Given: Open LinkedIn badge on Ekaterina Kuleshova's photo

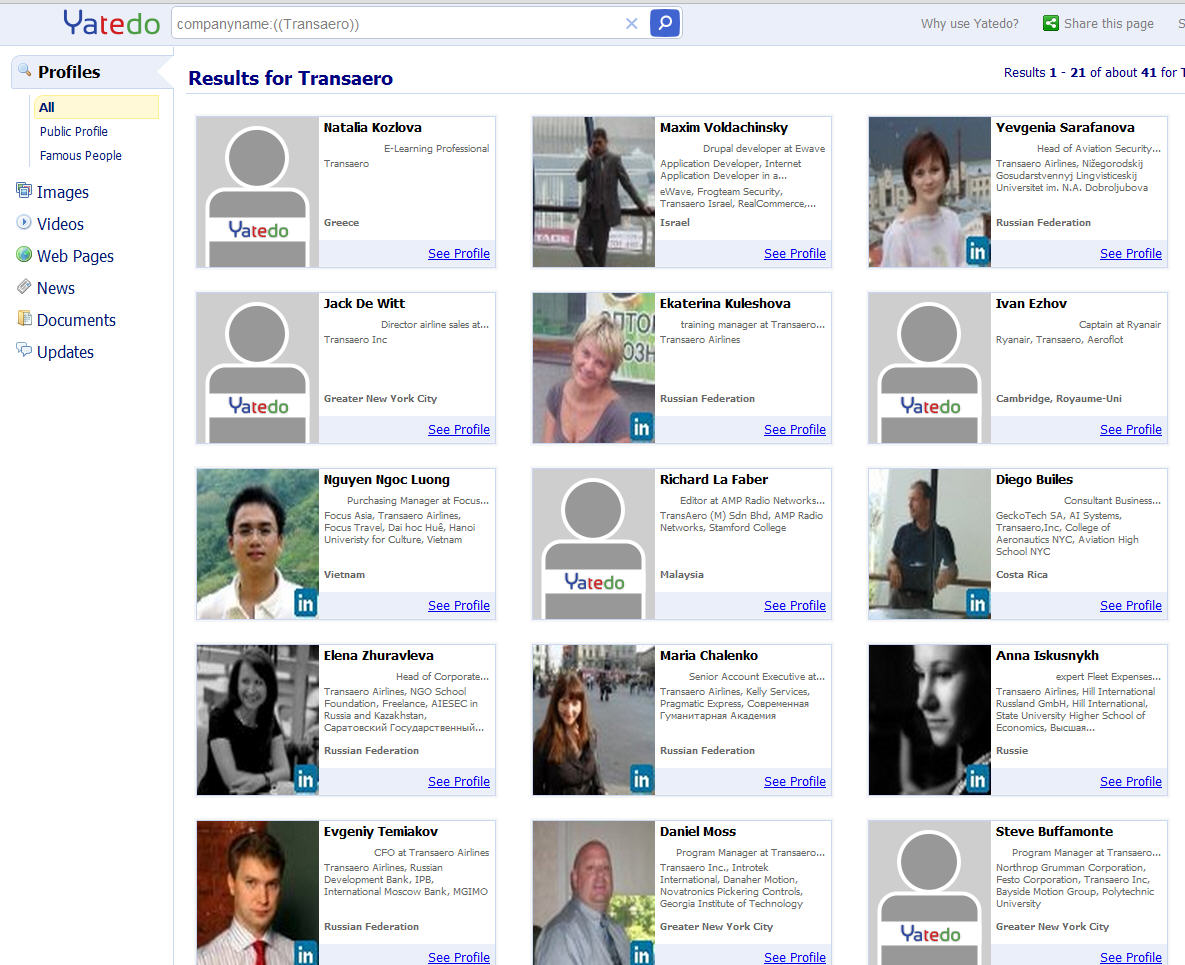Looking at the screenshot, I should pos(642,428).
